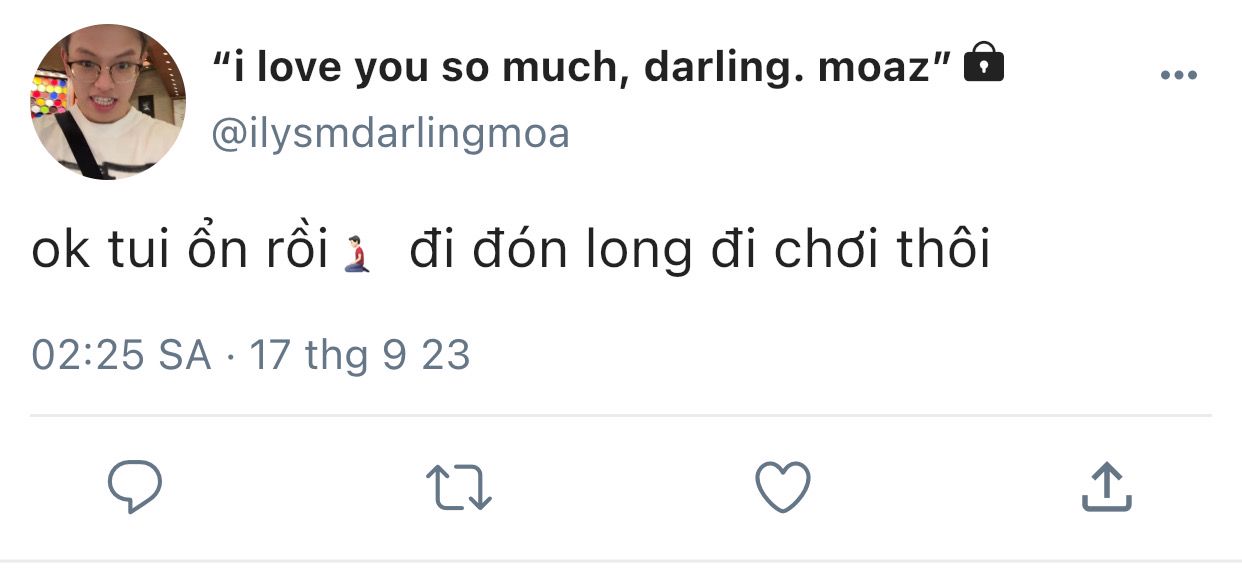This screenshot has height=579, width=1242.
Task: Click the kneeling person emoji in tweet
Action: coord(357,255)
